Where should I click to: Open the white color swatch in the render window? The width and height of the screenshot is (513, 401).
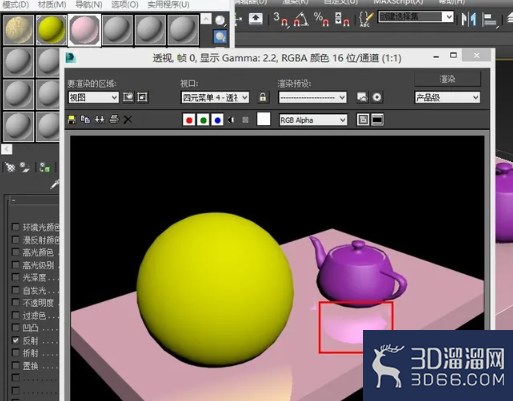click(263, 119)
